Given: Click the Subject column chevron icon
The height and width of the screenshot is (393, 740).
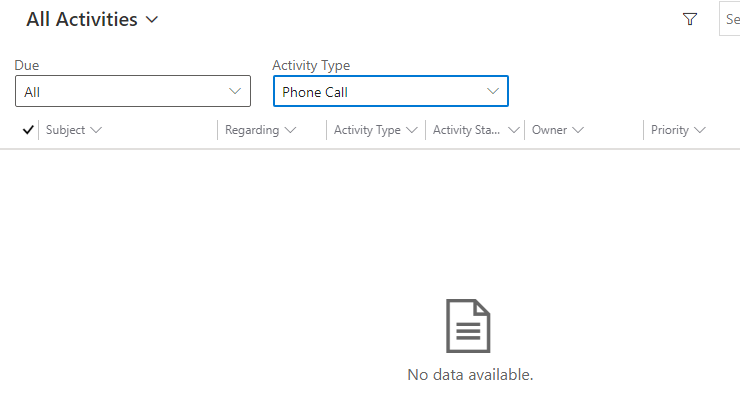Looking at the screenshot, I should [96, 130].
